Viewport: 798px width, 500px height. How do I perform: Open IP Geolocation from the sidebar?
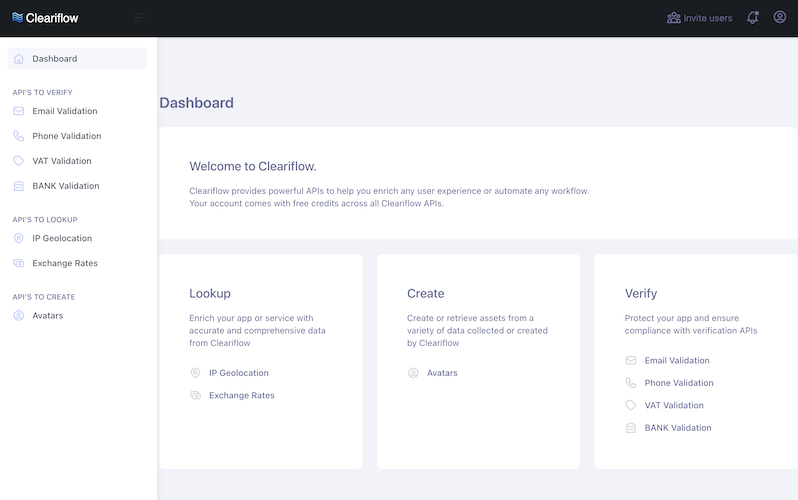[x=62, y=238]
